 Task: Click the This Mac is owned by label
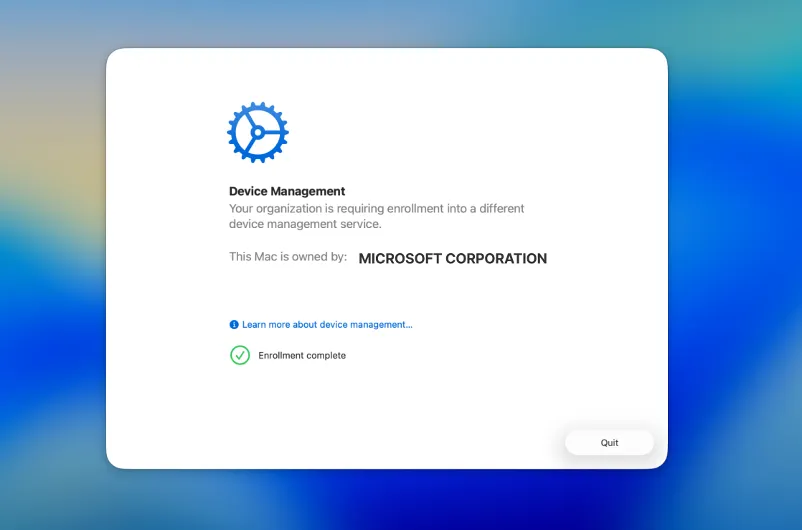click(x=287, y=257)
